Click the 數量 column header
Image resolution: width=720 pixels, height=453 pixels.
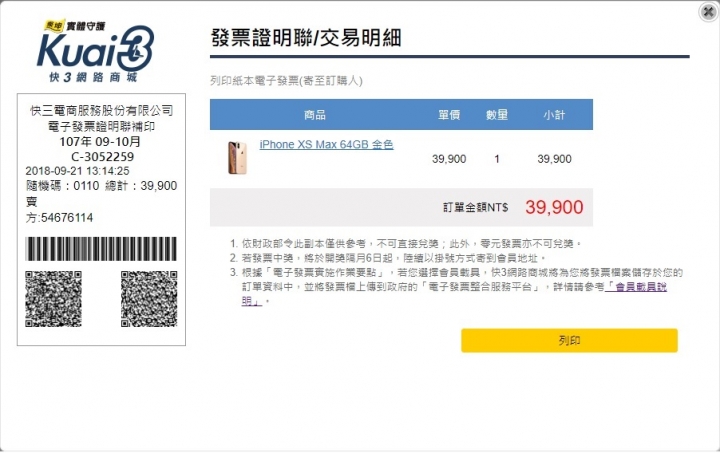click(497, 115)
